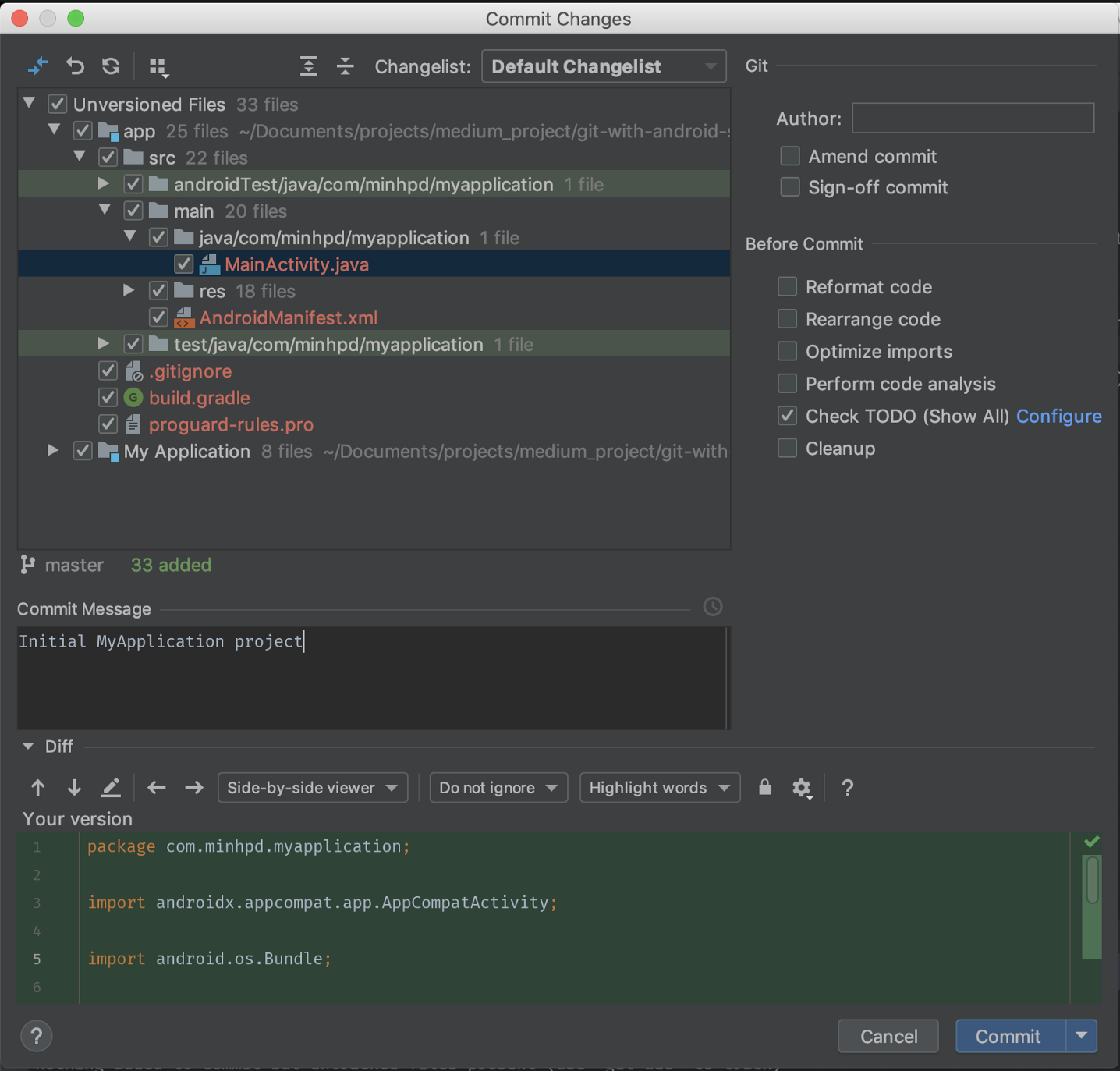The height and width of the screenshot is (1071, 1120).
Task: Click the Rollback (undo arrow) toolbar icon
Action: tap(75, 66)
